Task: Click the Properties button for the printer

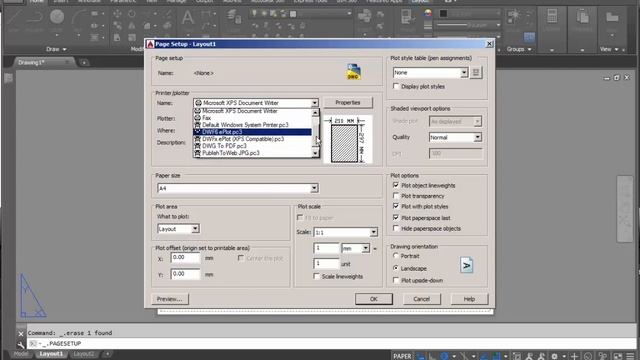Action: [348, 102]
